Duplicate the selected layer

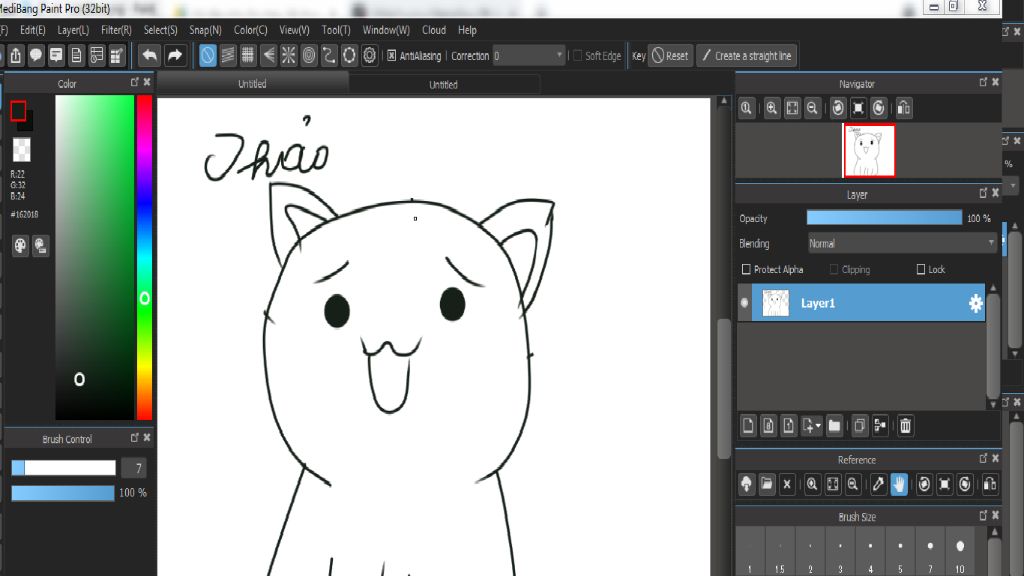pyautogui.click(x=859, y=426)
